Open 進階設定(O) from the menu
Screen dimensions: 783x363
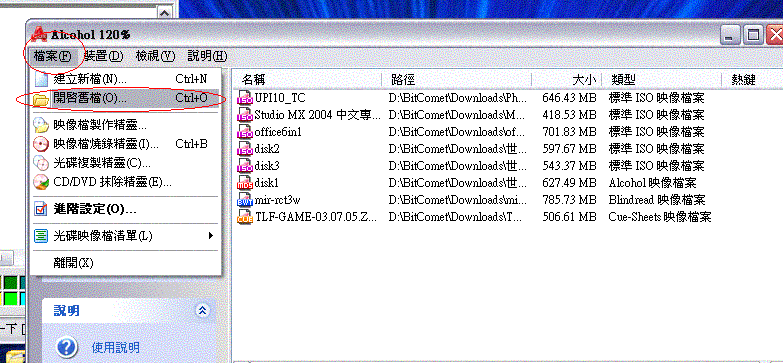(x=126, y=209)
